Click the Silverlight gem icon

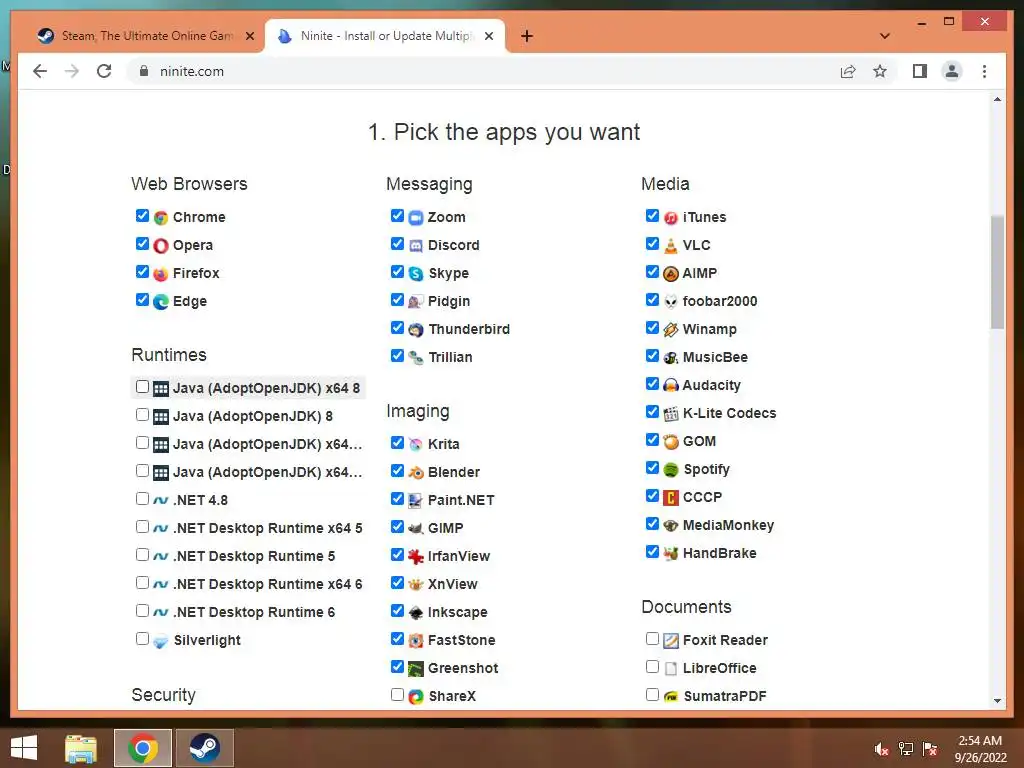tap(161, 641)
